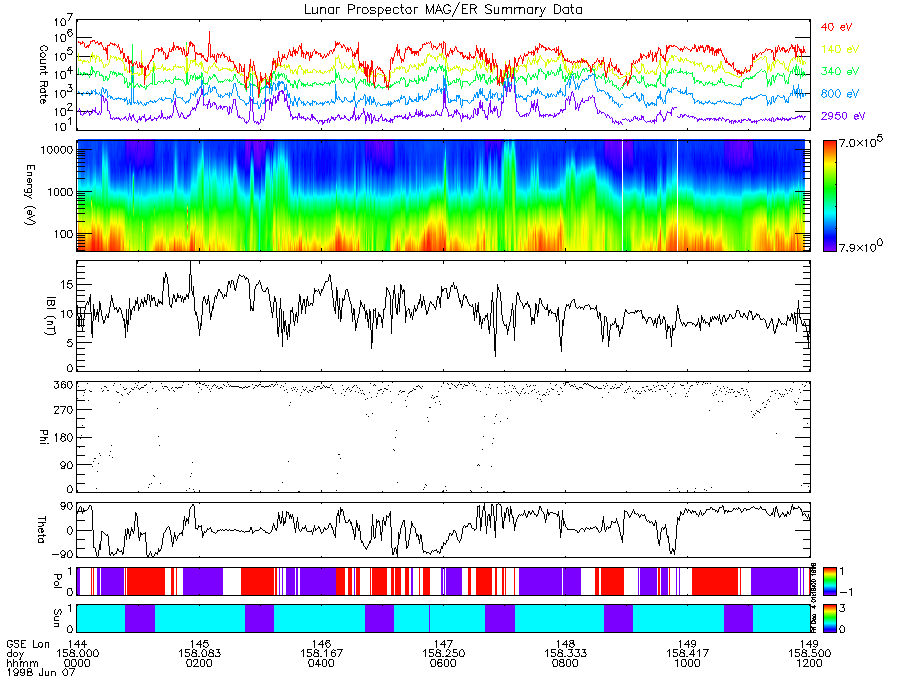Click the '7.0×10^5' color bar maximum value
This screenshot has width=900, height=700.
(x=861, y=142)
